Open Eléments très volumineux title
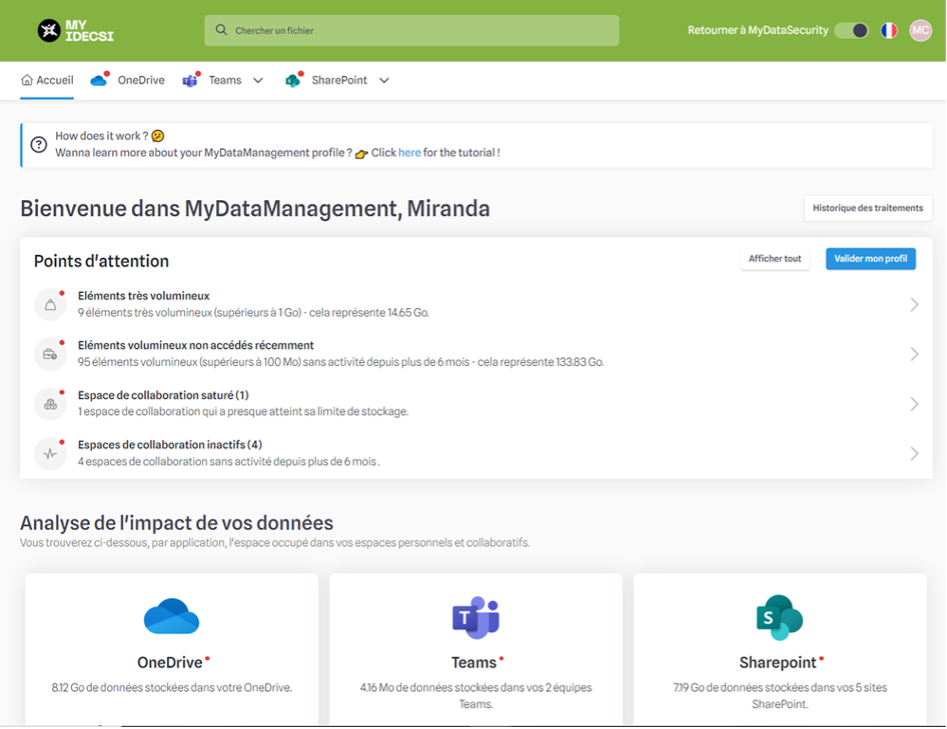 click(144, 296)
